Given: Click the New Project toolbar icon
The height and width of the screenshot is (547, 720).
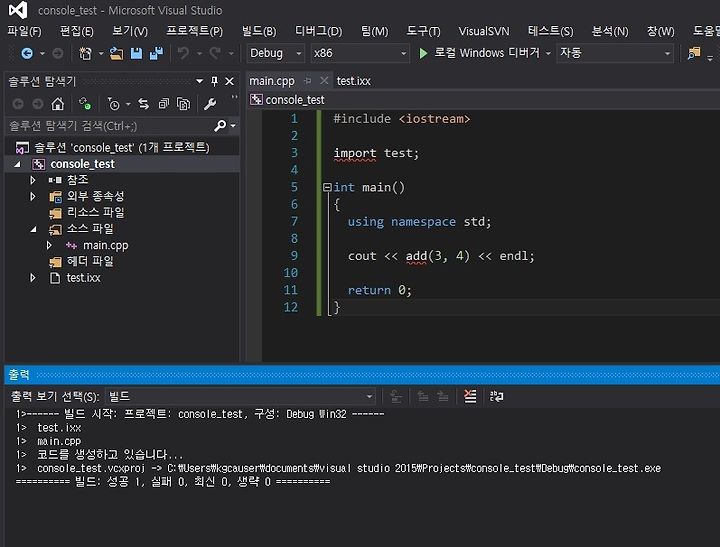Looking at the screenshot, I should 85,53.
